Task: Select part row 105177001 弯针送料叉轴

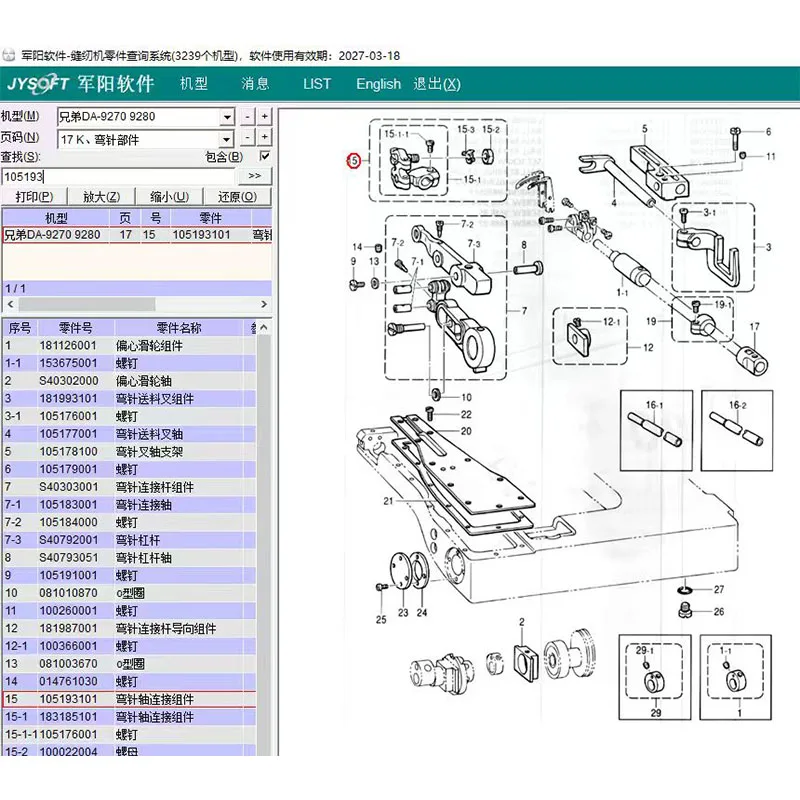Action: 129,434
